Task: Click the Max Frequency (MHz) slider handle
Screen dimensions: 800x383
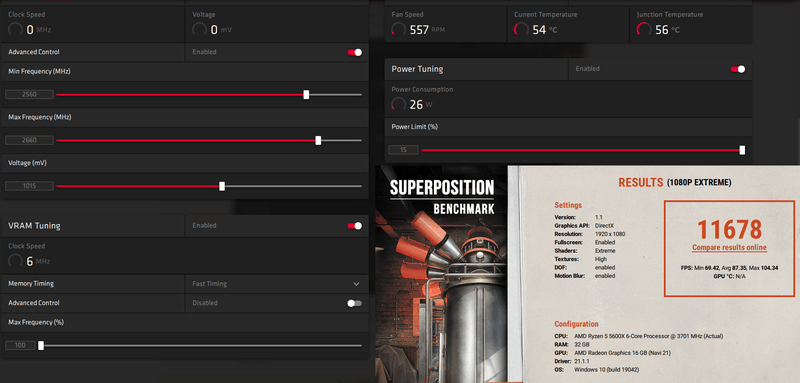Action: click(x=318, y=140)
